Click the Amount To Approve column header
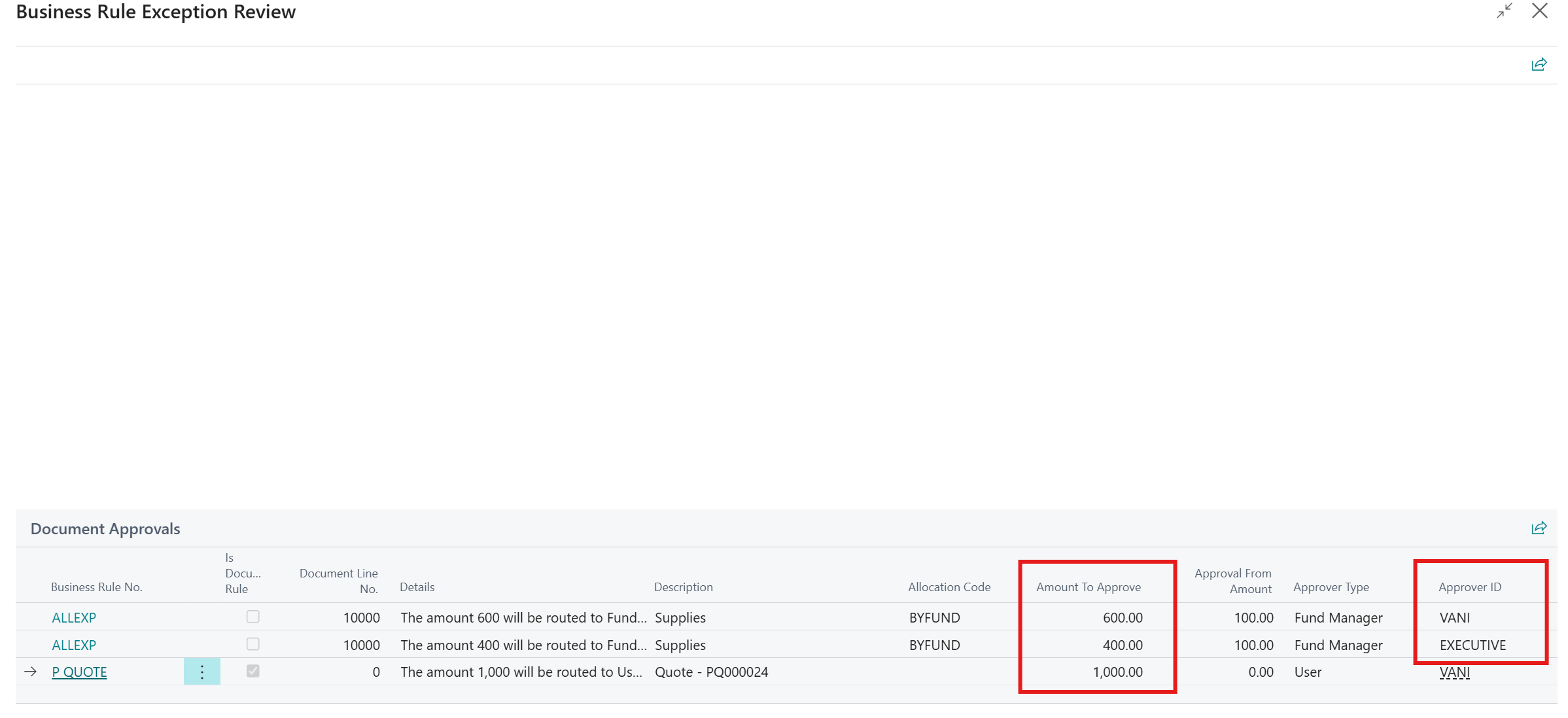The width and height of the screenshot is (1568, 718). tap(1088, 587)
